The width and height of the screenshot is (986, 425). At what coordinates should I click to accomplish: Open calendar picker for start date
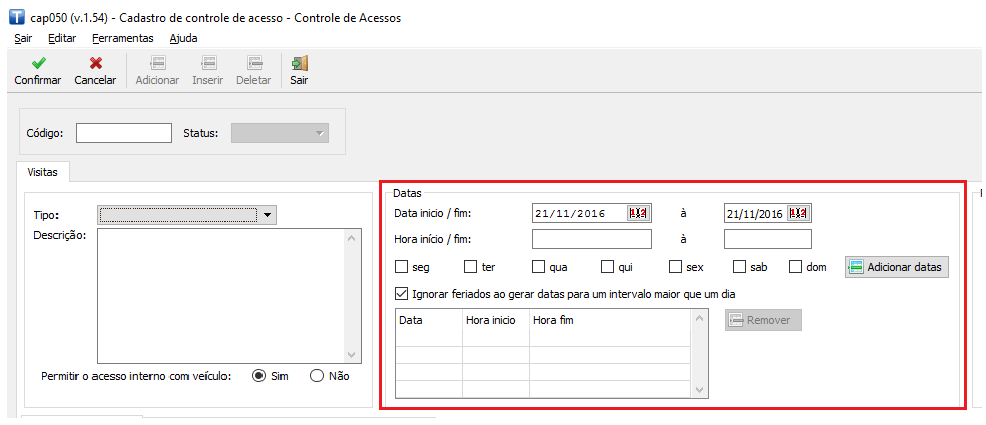638,213
